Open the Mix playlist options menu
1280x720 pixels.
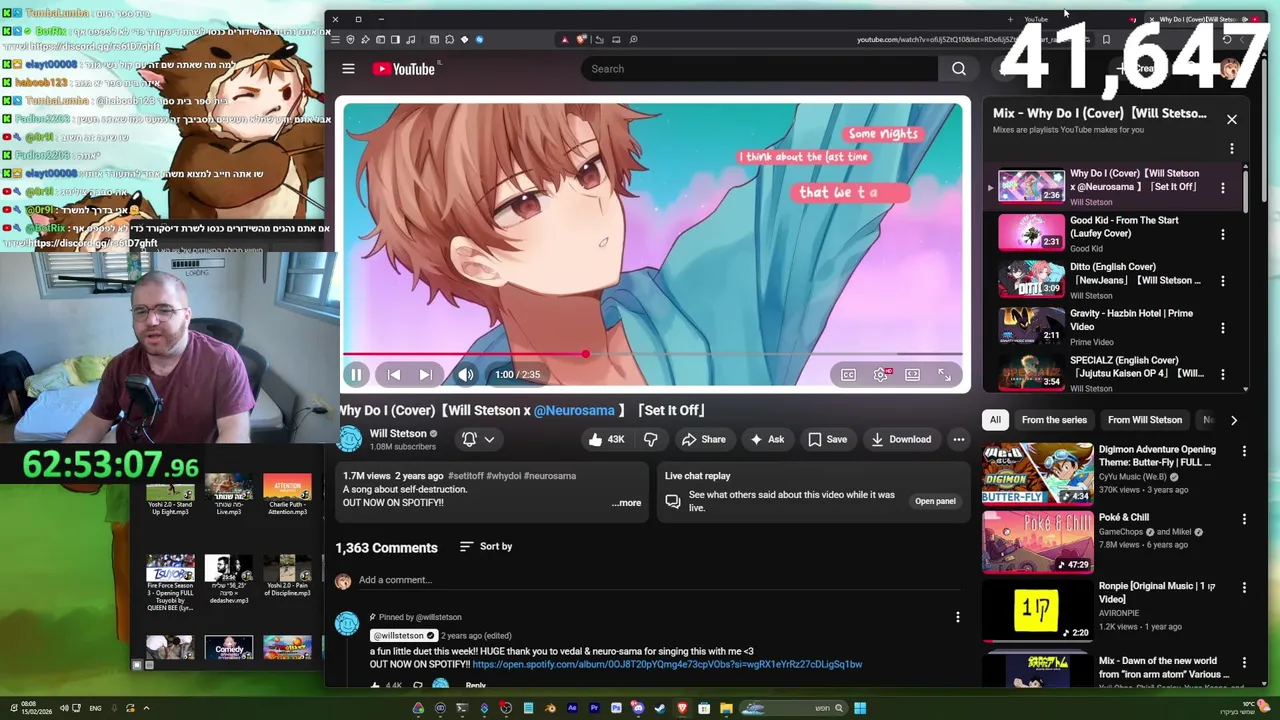[1232, 149]
